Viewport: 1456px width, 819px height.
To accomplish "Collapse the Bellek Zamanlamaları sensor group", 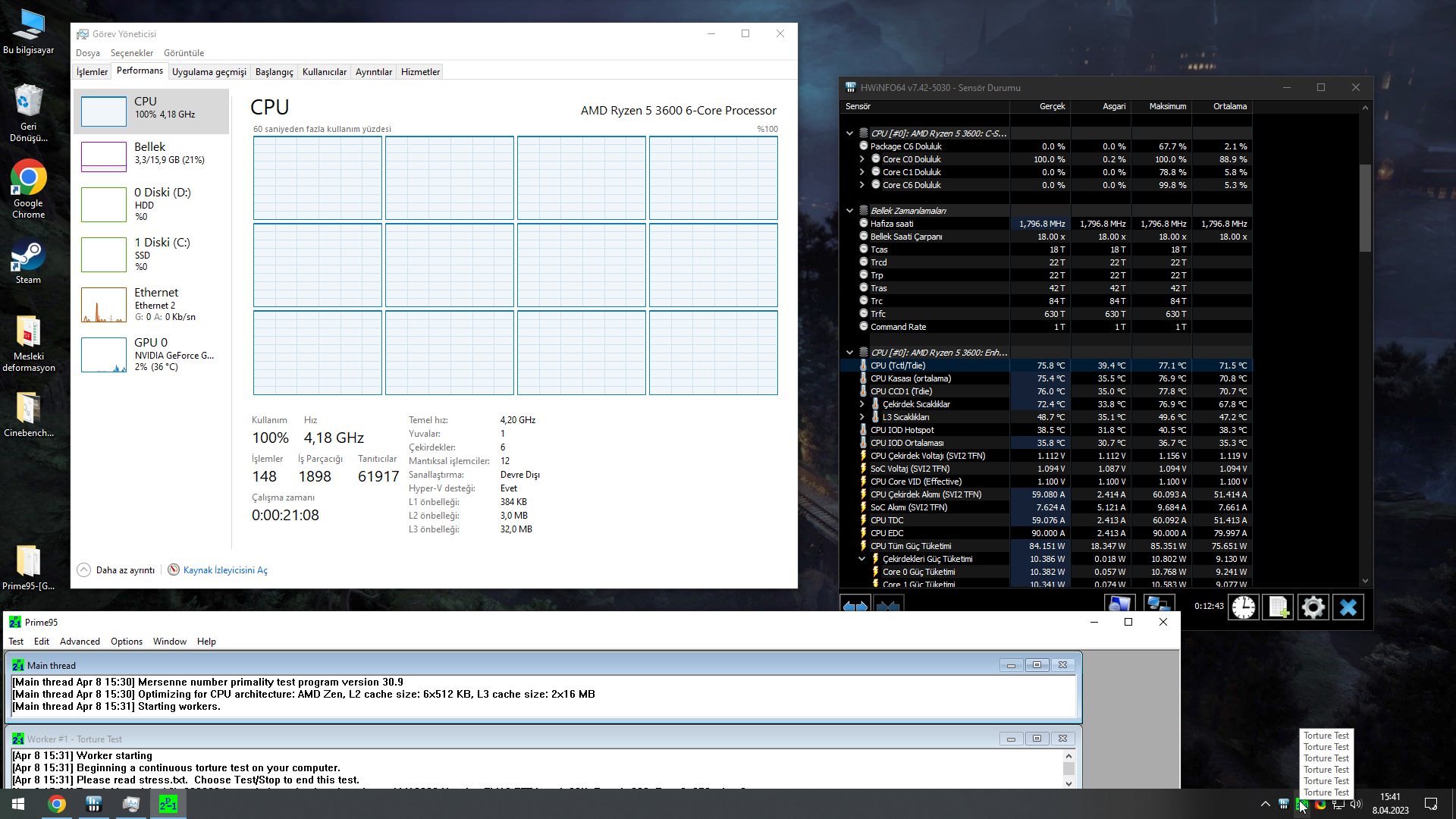I will (x=850, y=211).
